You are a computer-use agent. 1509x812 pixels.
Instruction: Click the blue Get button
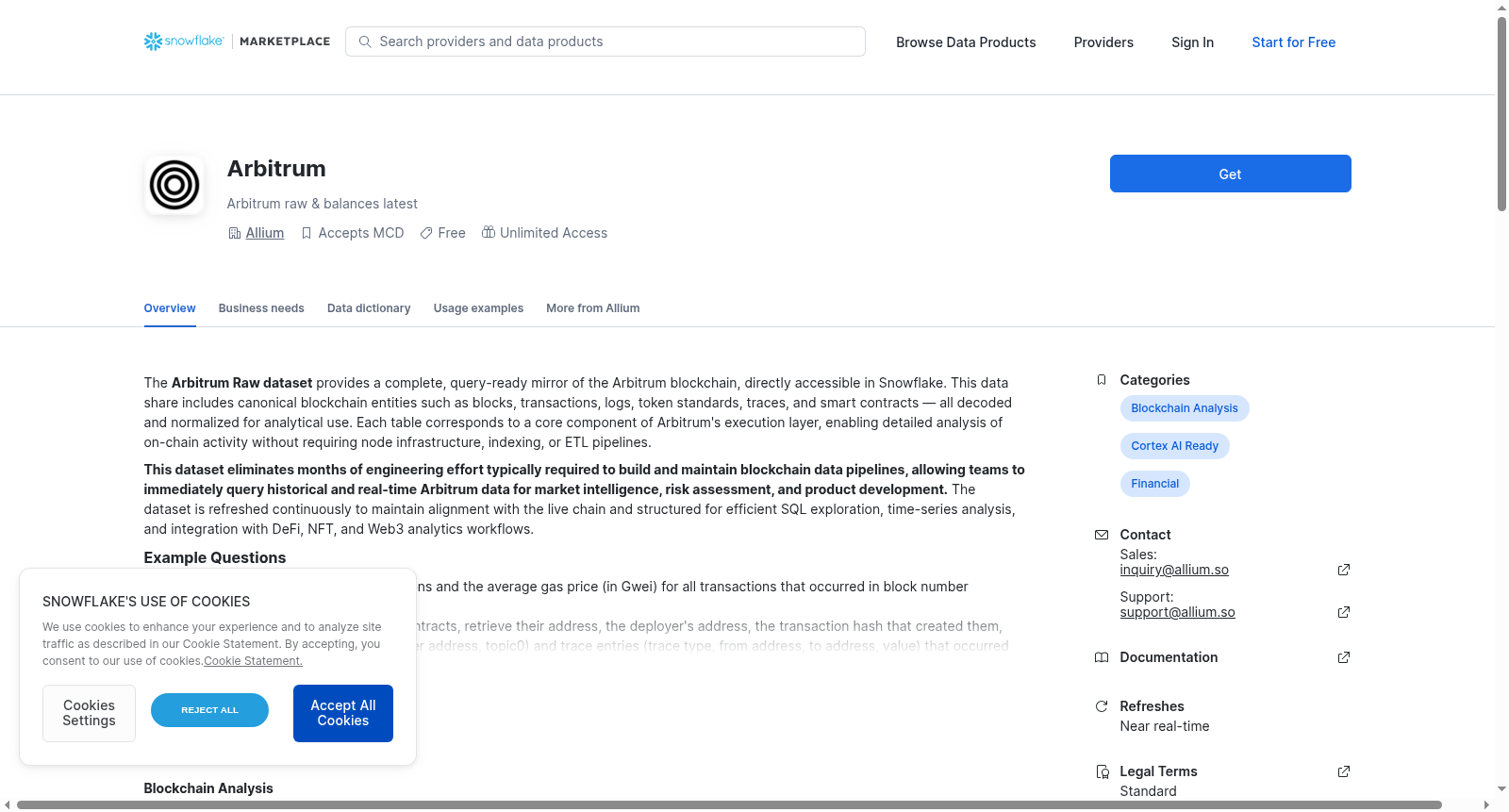1230,174
